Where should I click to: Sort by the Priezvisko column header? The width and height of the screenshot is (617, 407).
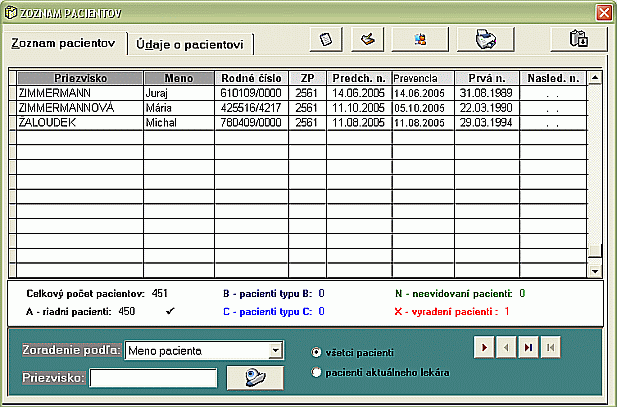(80, 78)
